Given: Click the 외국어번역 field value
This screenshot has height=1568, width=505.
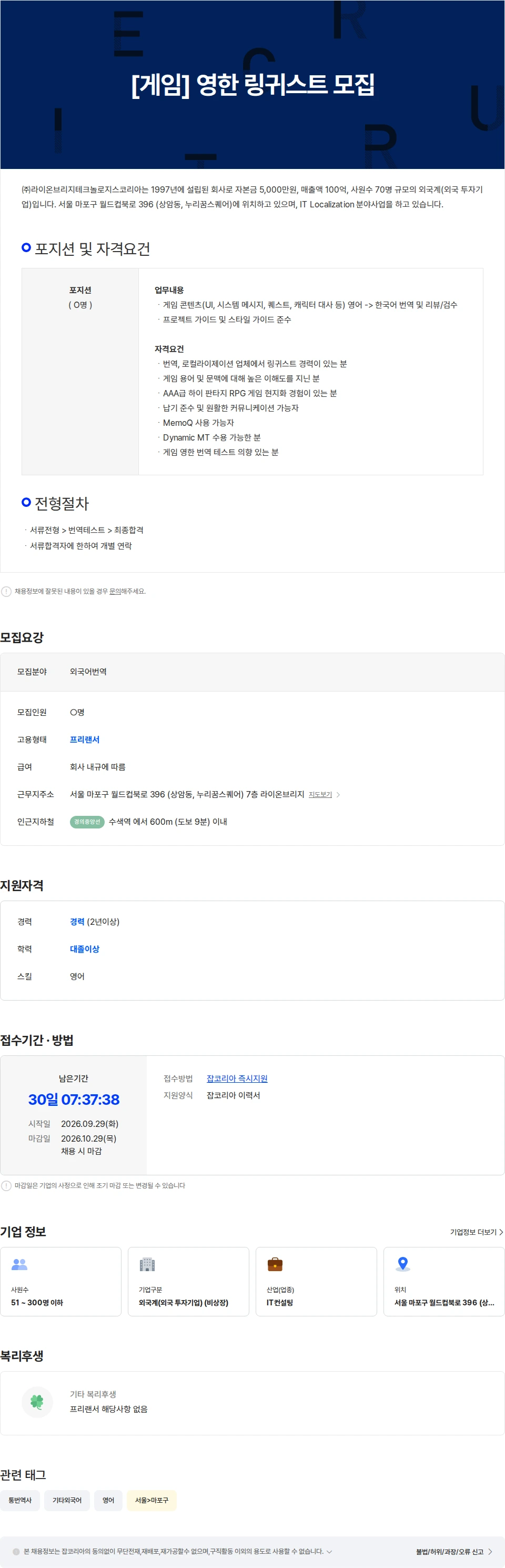Looking at the screenshot, I should coord(88,672).
